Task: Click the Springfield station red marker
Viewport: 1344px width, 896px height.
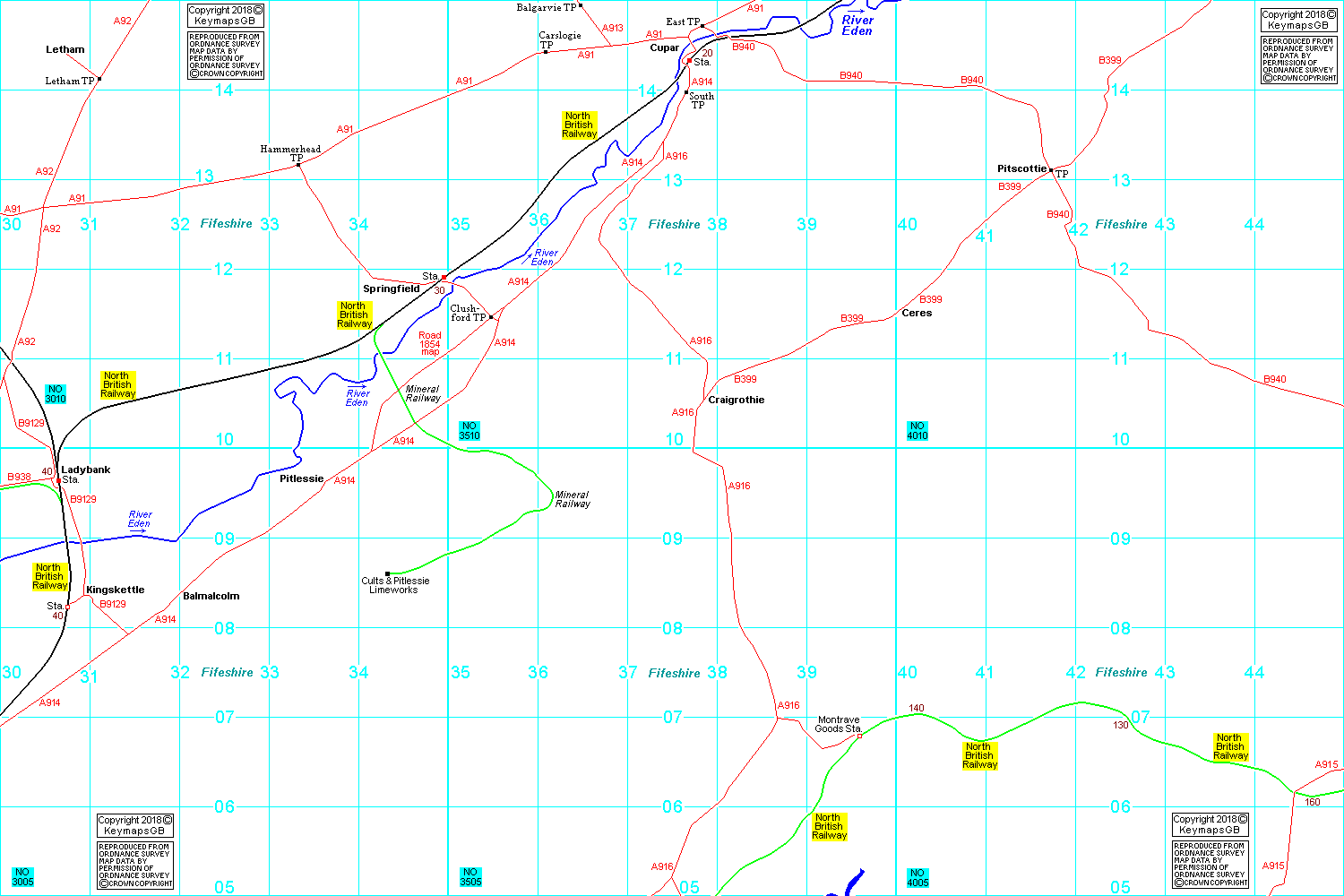Action: [x=444, y=278]
